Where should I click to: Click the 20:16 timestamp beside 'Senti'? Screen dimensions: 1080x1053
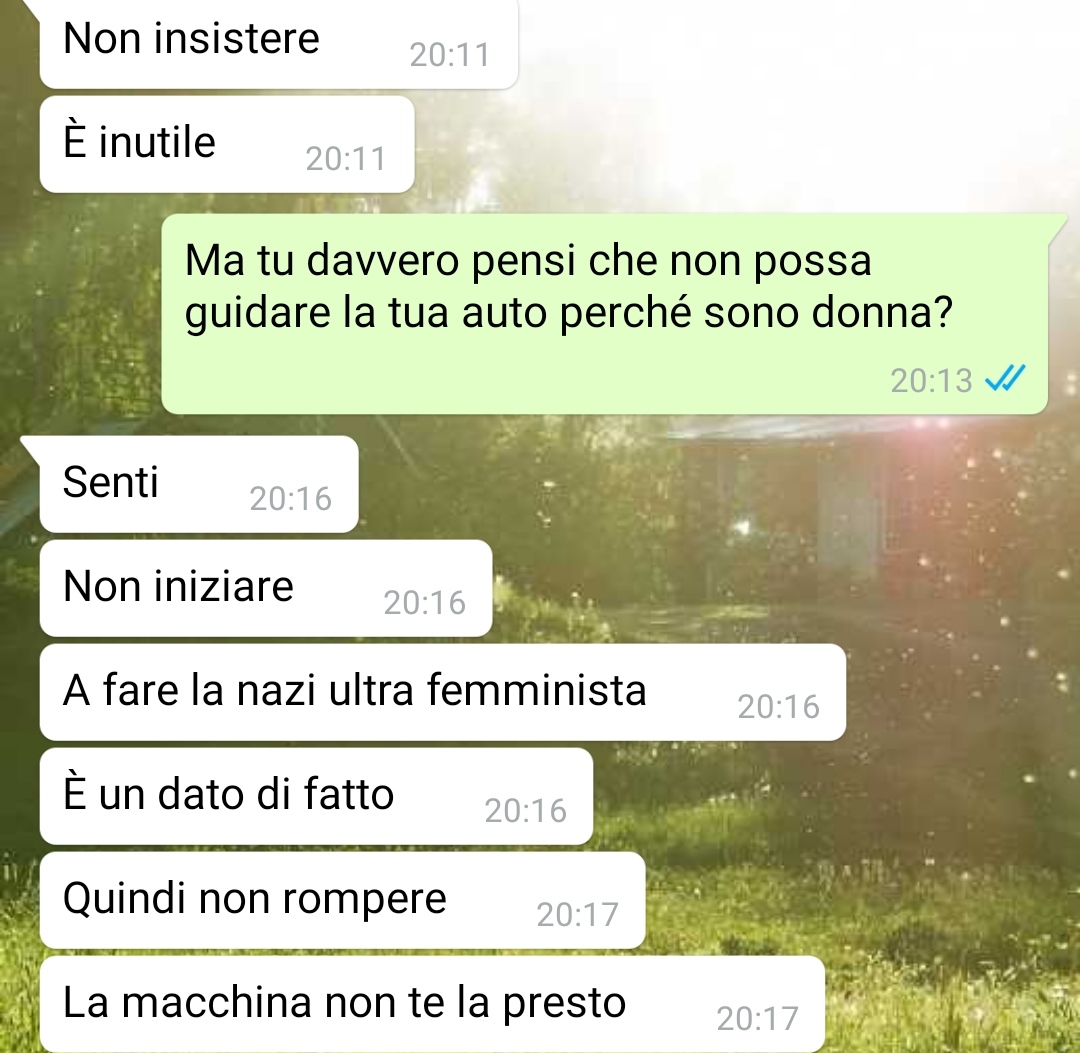291,499
